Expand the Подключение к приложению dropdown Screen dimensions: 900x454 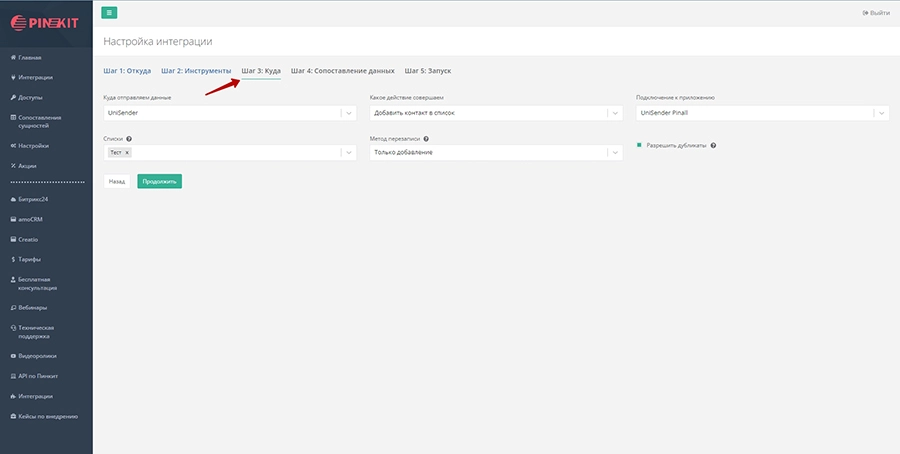(x=761, y=113)
